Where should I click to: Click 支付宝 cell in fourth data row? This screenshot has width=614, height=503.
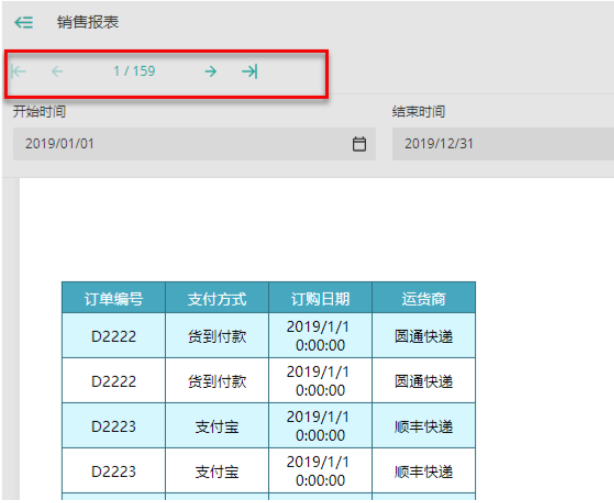tap(217, 471)
